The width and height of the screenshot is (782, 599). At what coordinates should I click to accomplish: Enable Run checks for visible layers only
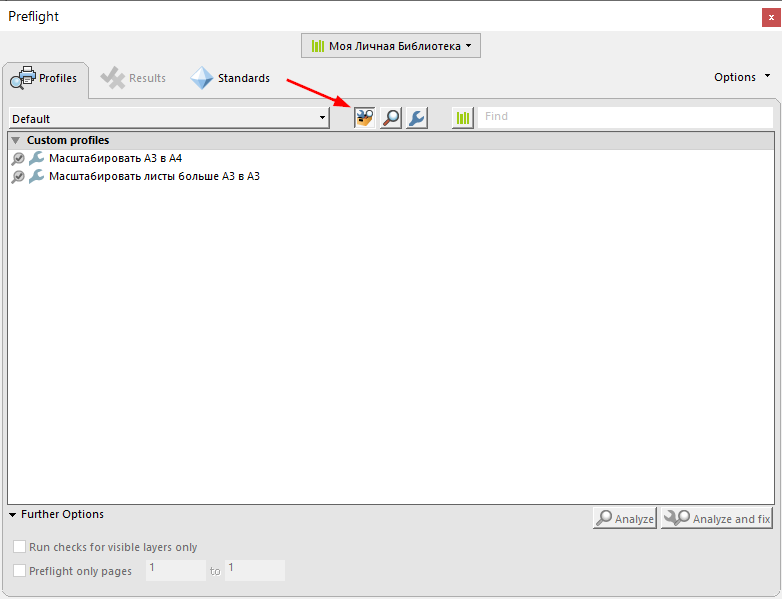[19, 547]
